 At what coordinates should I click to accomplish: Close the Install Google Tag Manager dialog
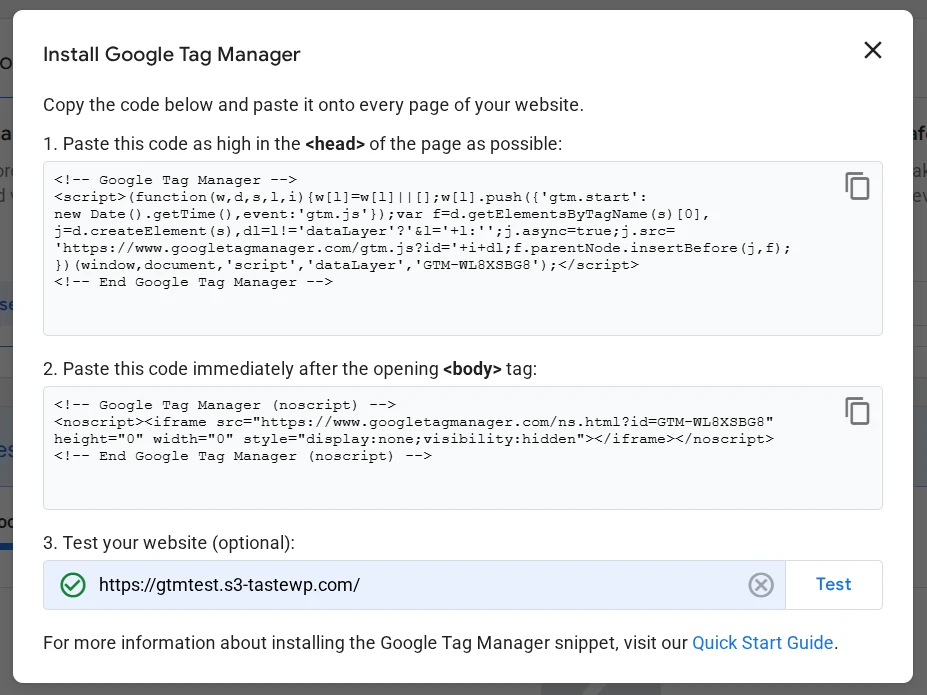click(x=873, y=50)
